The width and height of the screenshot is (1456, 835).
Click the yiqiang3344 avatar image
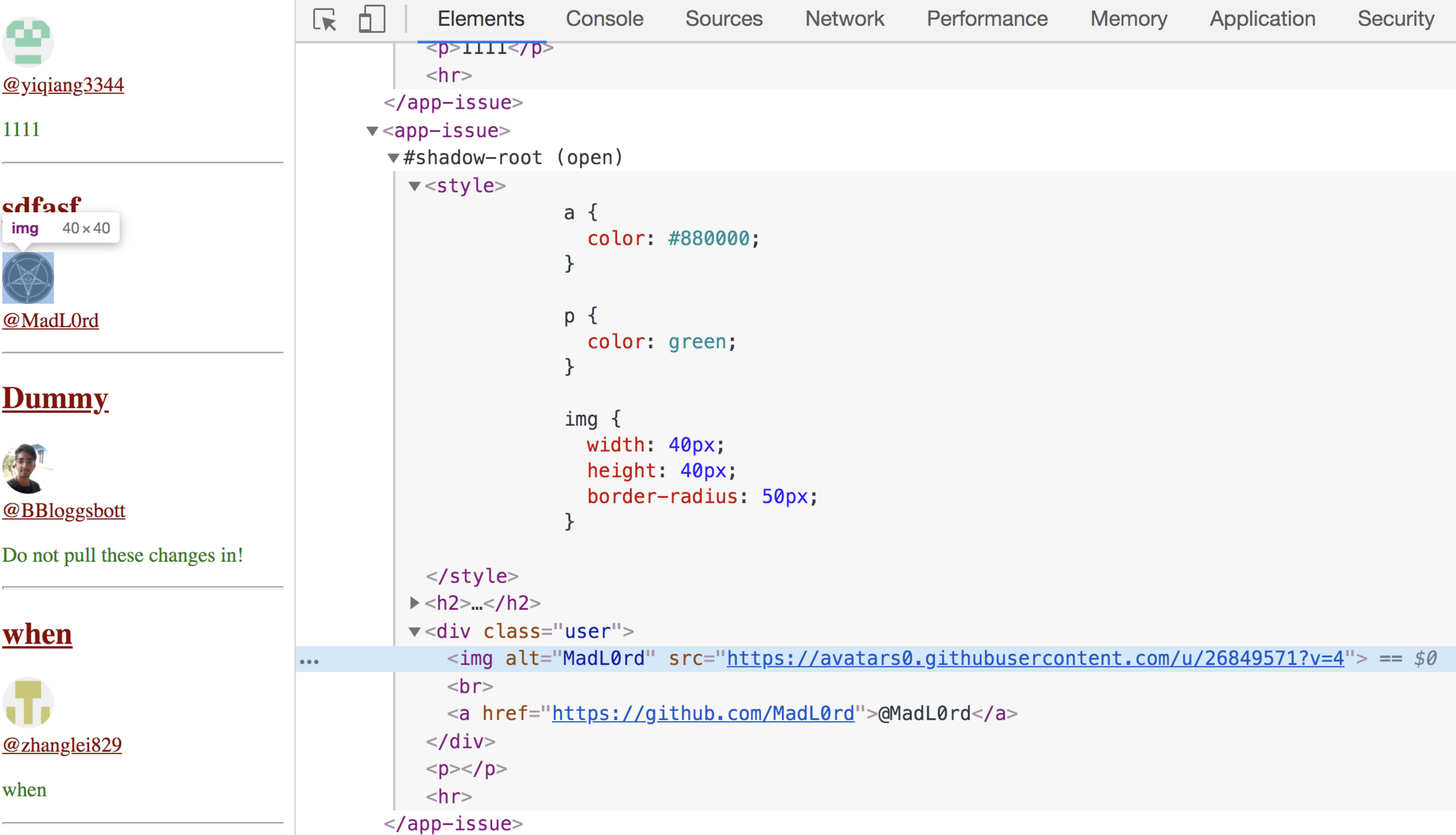pos(28,41)
